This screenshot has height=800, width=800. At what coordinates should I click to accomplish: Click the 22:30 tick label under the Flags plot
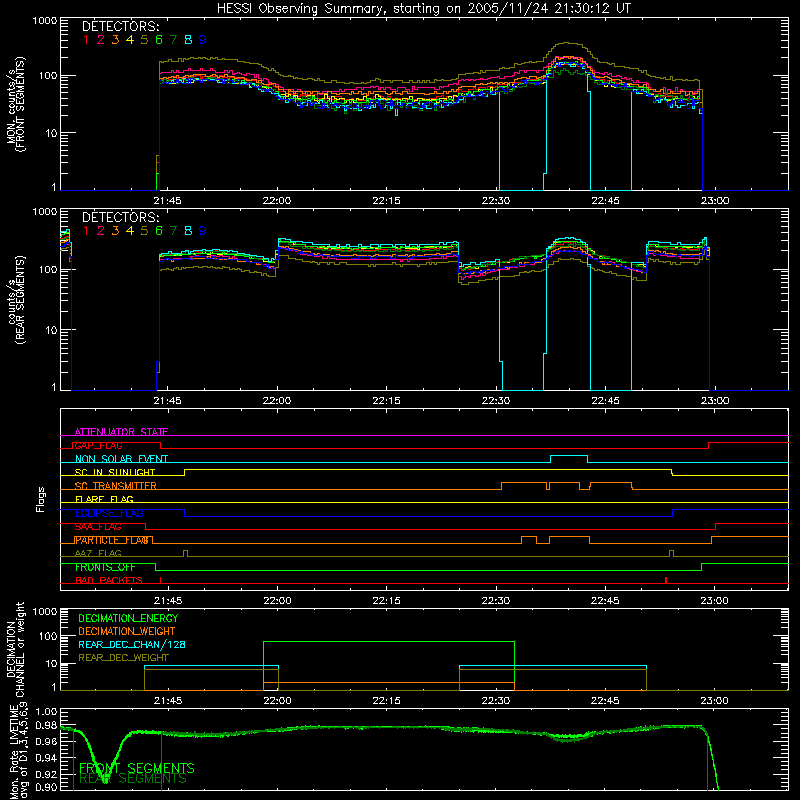(495, 601)
